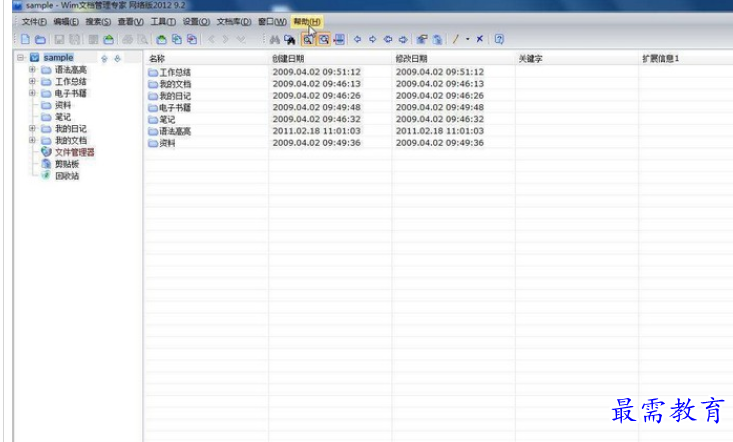Viewport: 733px width, 442px height.
Task: Click the blue right arrow icon
Action: (x=373, y=39)
